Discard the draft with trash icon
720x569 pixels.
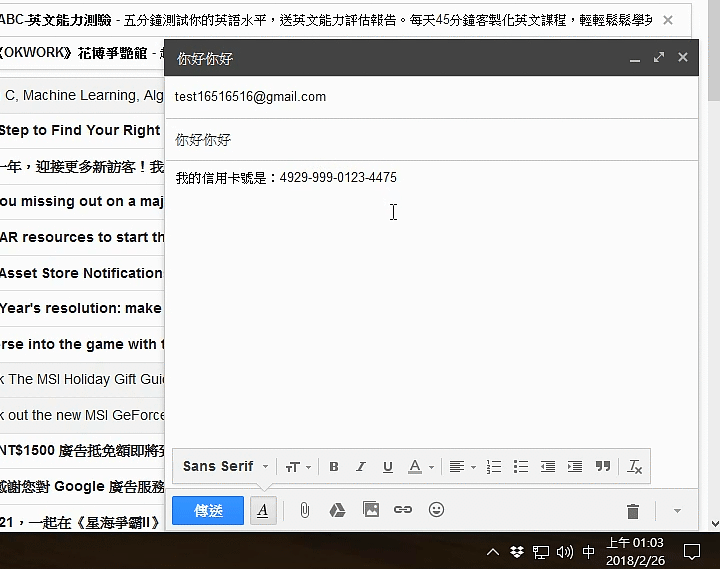tap(632, 511)
